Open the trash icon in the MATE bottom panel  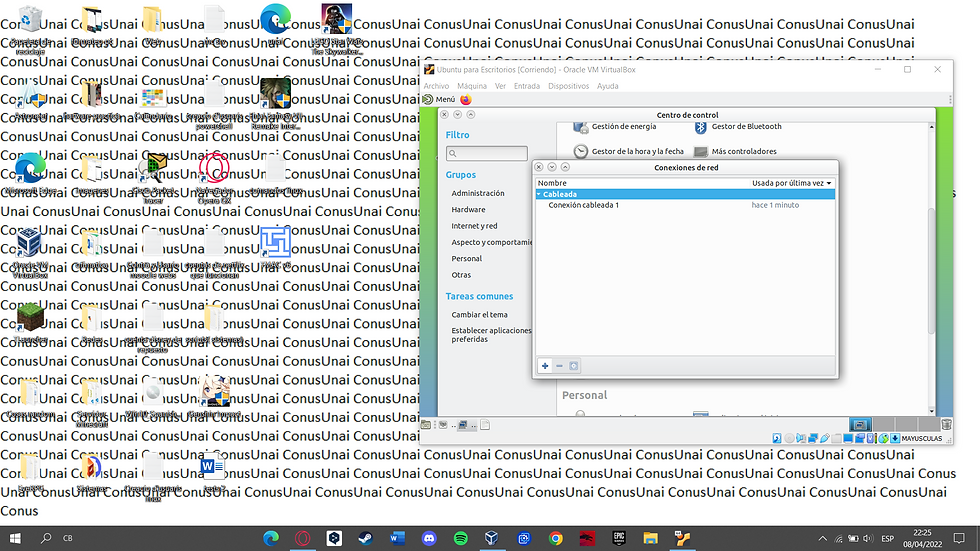(946, 425)
